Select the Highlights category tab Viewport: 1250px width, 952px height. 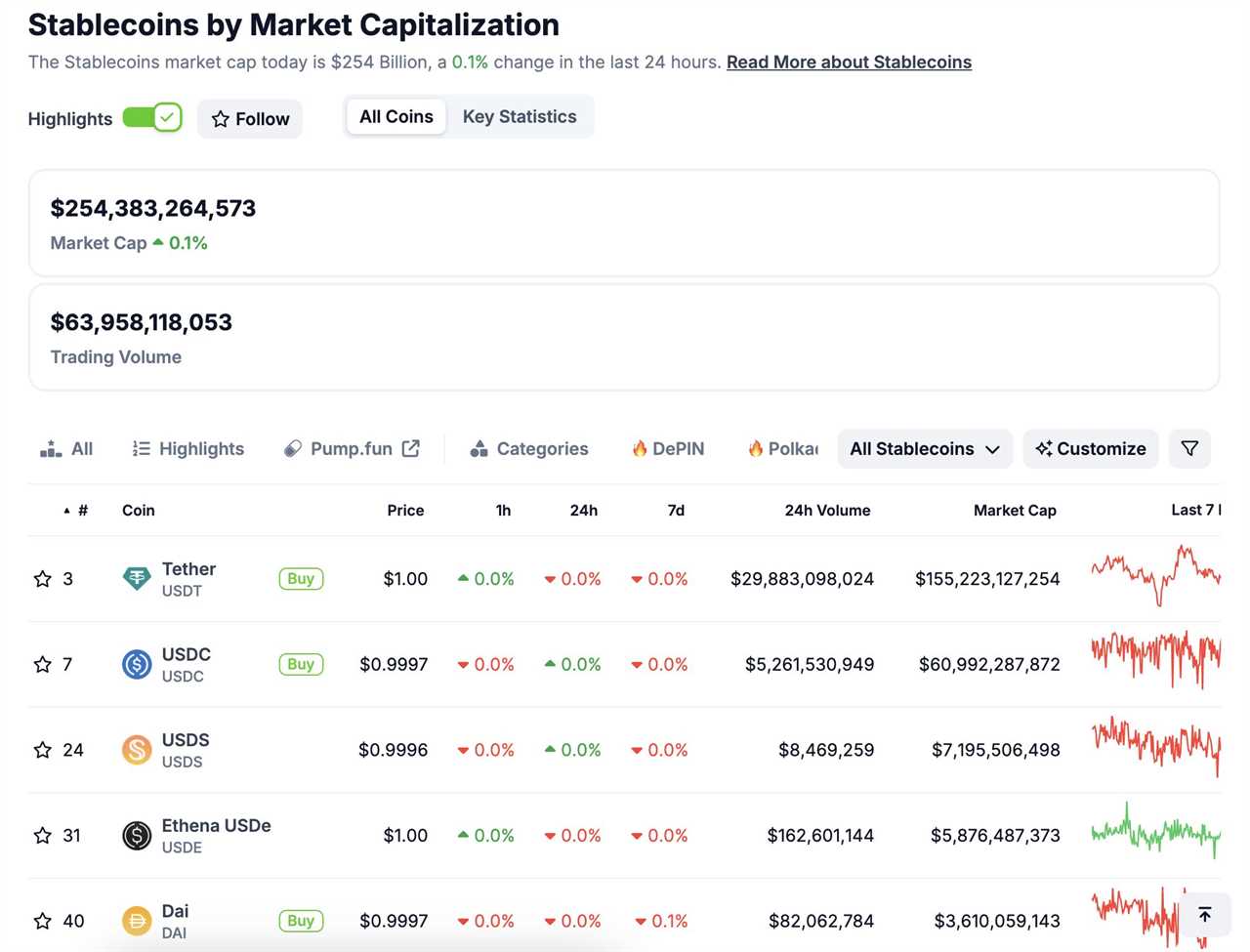point(188,448)
